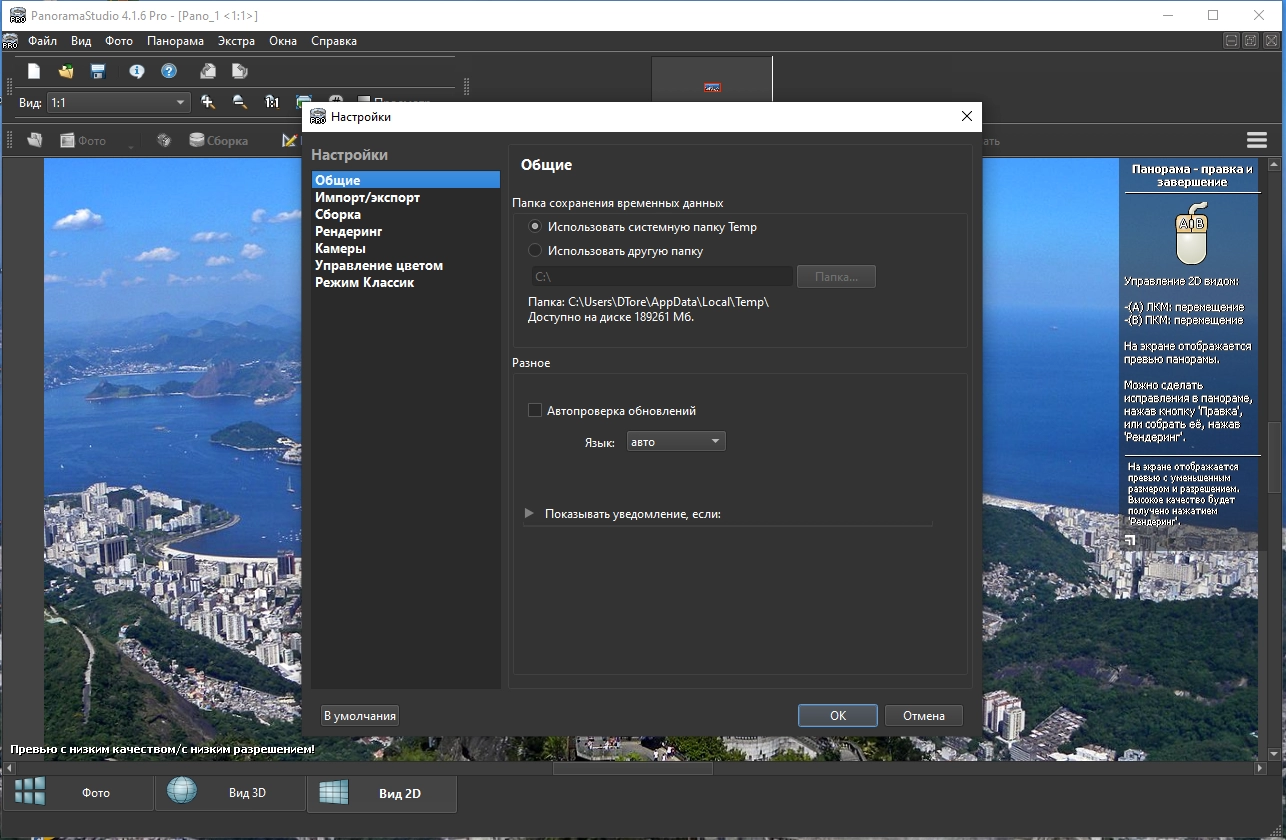Open the hamburger menu icon at right
The image size is (1286, 840).
point(1256,140)
